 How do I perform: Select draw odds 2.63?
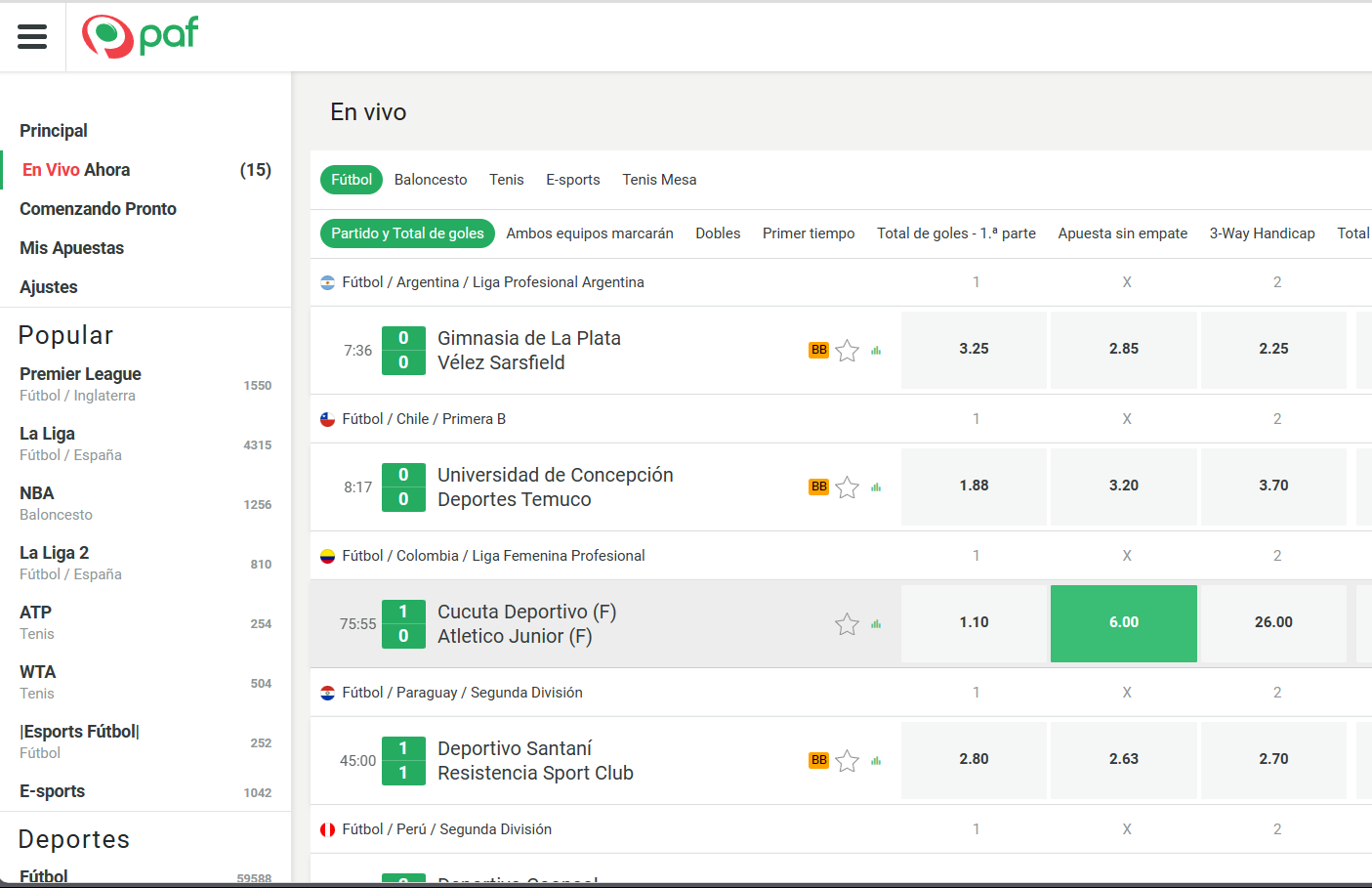[1124, 760]
